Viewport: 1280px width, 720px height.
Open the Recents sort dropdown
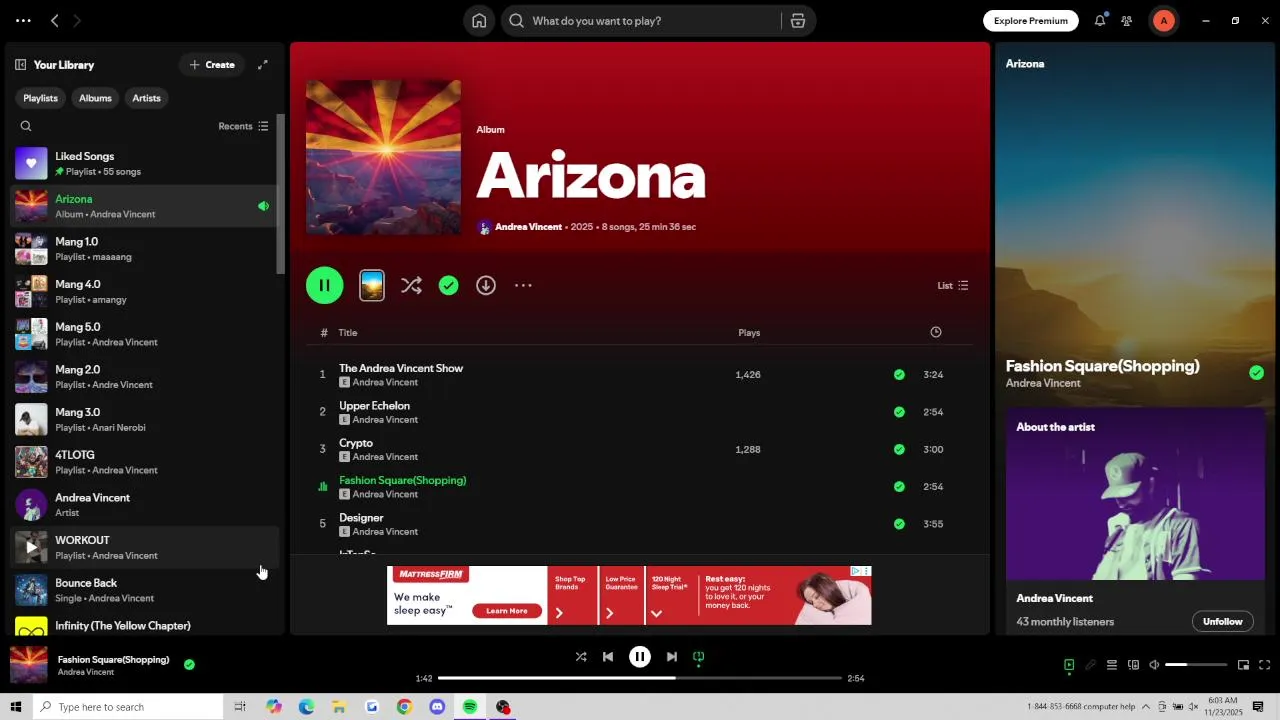[243, 126]
